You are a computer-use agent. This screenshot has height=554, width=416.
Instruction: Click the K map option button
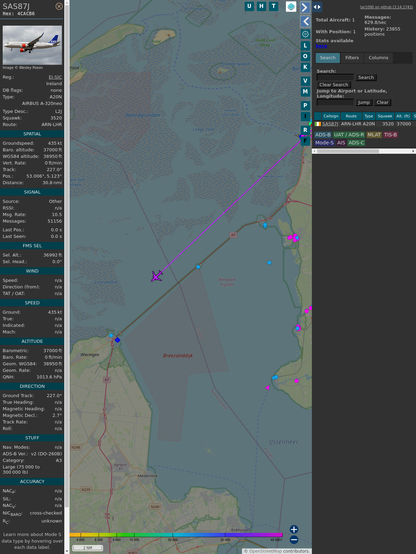(x=305, y=67)
